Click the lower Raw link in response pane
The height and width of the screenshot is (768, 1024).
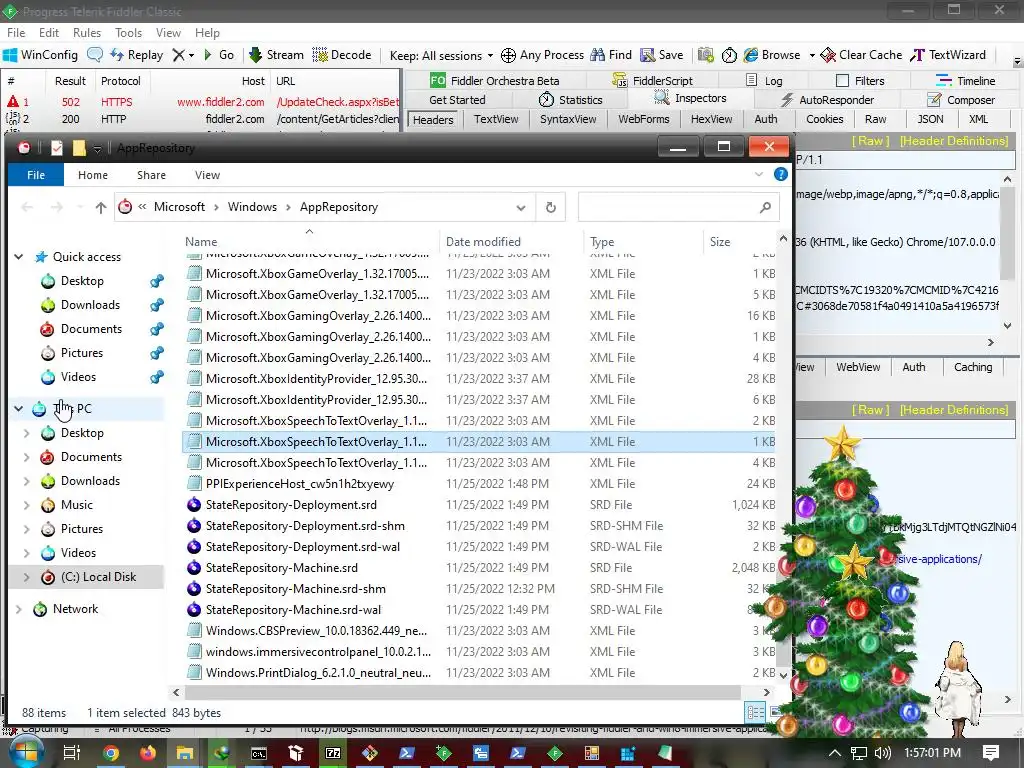point(871,409)
